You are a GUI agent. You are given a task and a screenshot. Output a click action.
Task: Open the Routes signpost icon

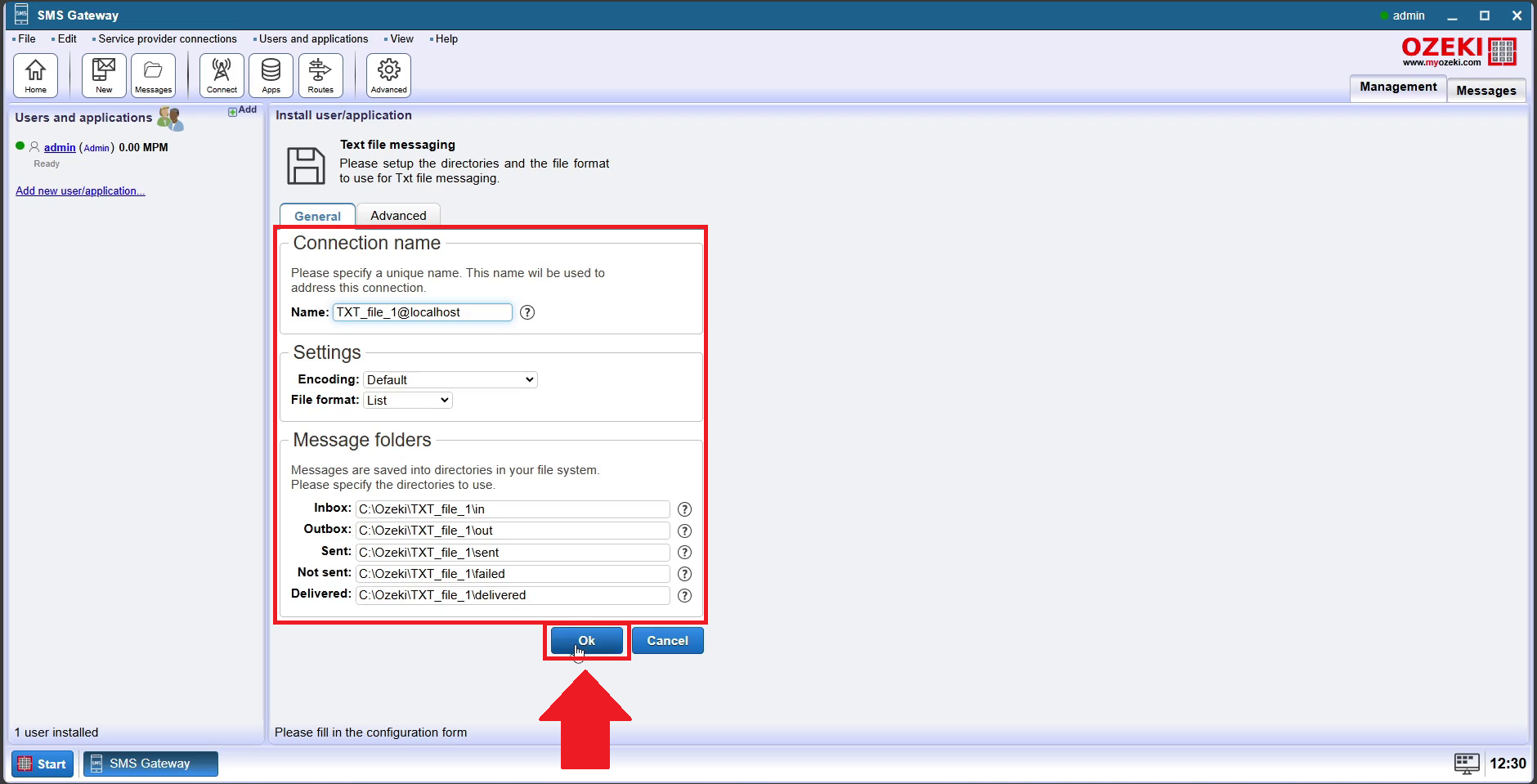tap(320, 75)
